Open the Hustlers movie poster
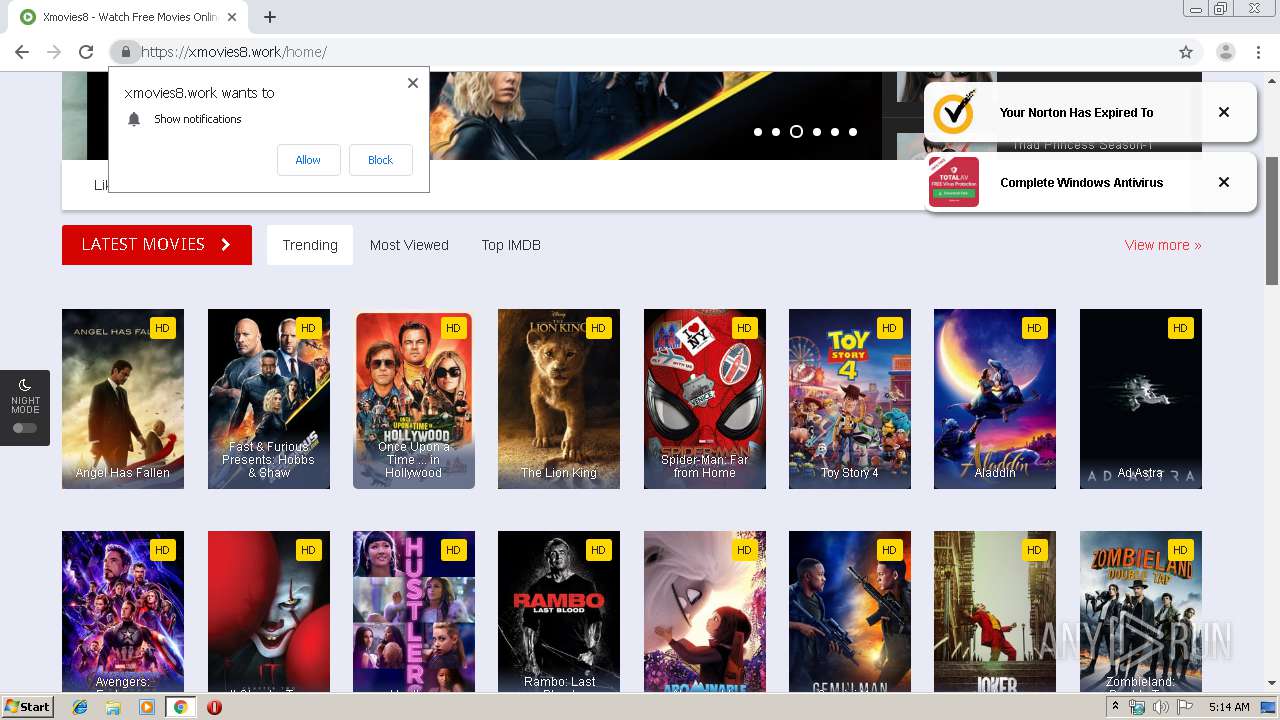Screen dimensions: 1280x720 click(414, 611)
